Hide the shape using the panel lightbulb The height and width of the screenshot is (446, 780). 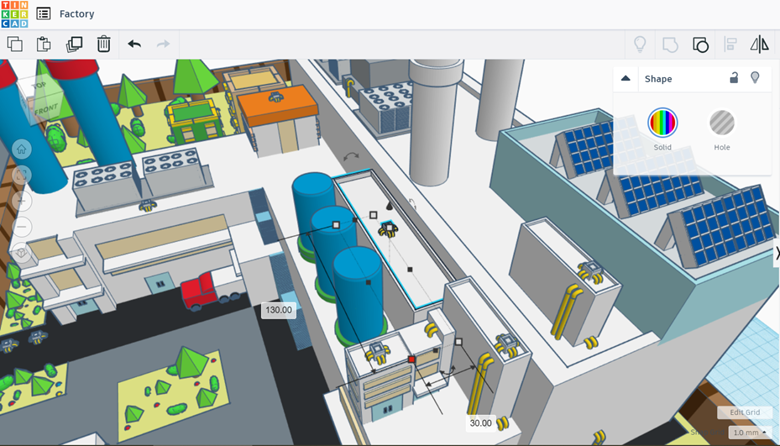tap(755, 78)
